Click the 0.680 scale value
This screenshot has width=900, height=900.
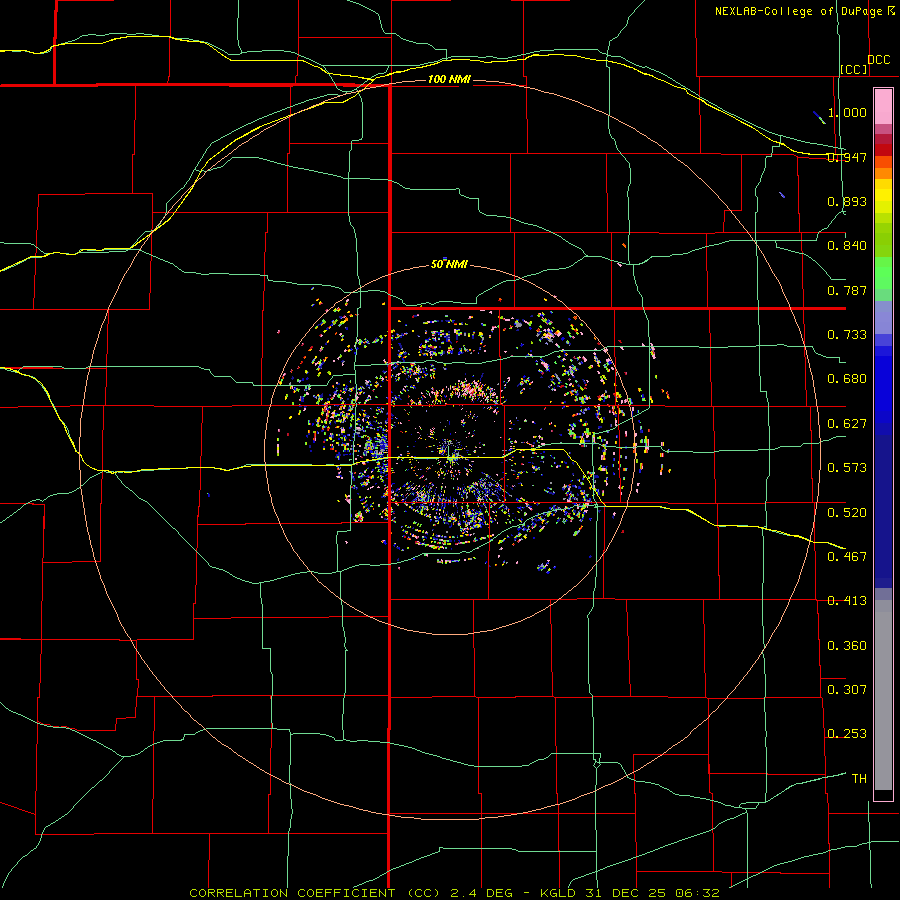(847, 379)
